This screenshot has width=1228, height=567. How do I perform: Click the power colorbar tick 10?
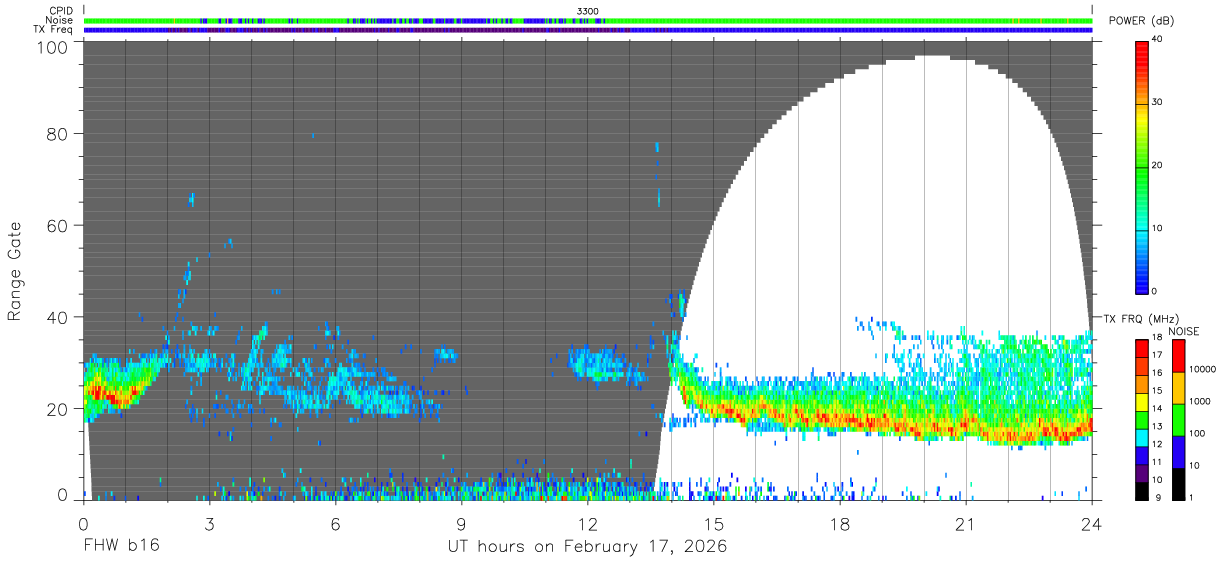(1158, 229)
